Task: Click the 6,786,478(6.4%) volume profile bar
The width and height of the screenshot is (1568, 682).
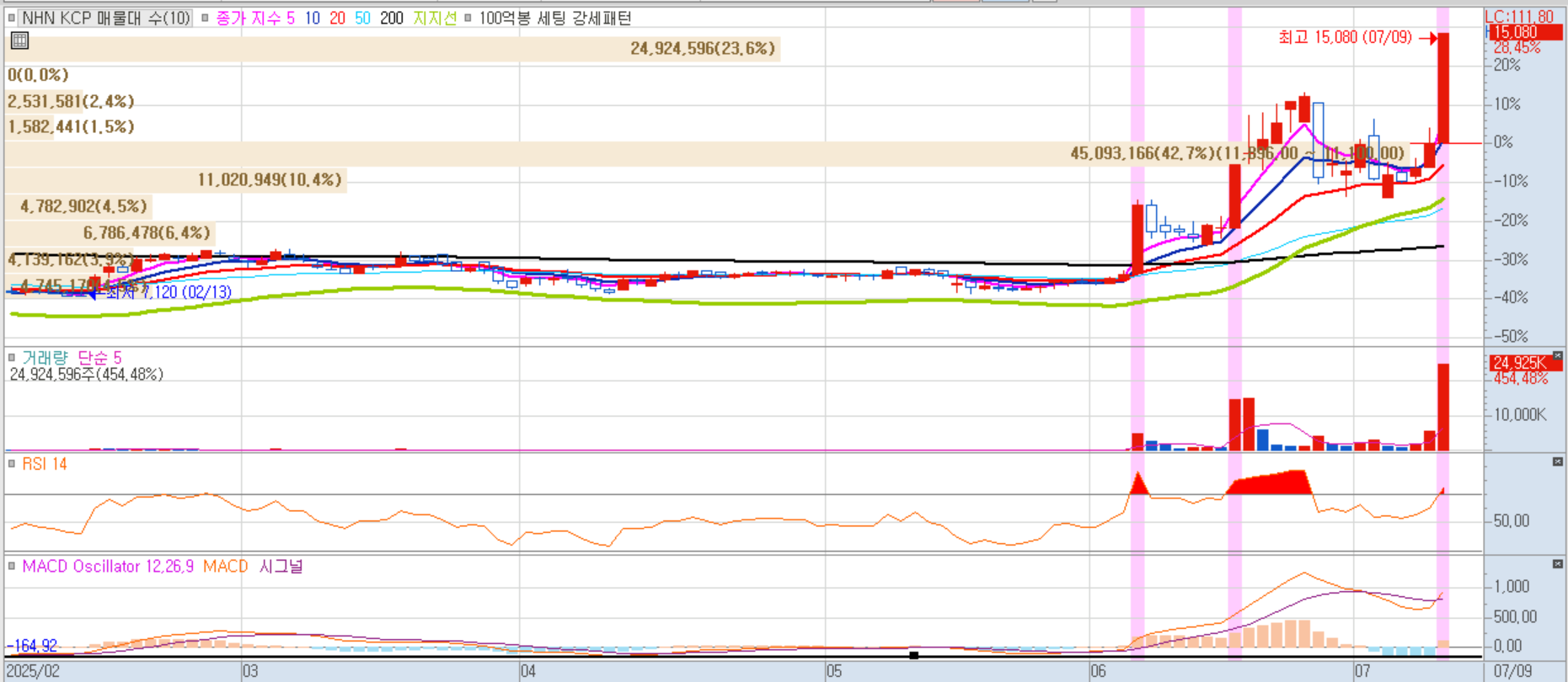Action: tap(110, 232)
